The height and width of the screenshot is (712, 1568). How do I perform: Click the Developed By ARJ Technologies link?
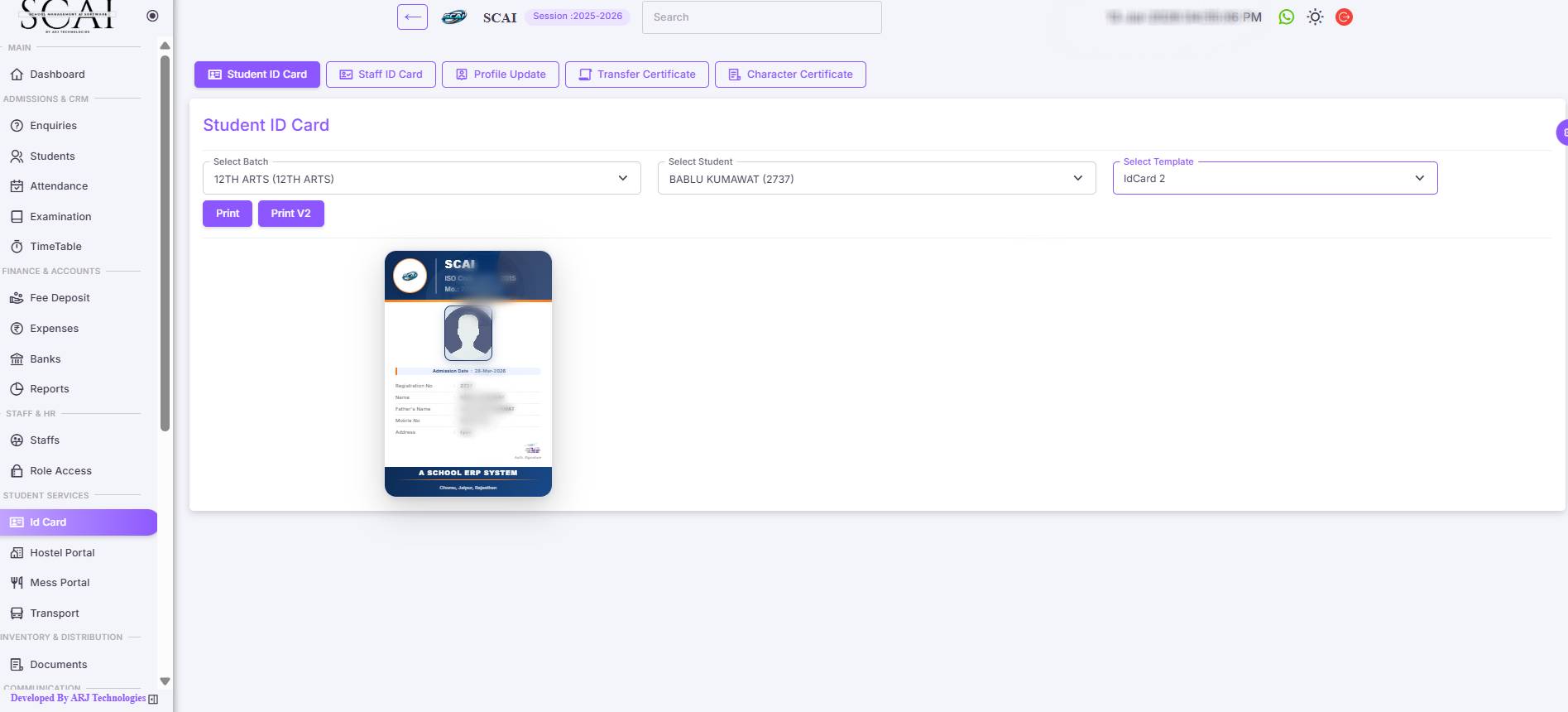pyautogui.click(x=78, y=699)
